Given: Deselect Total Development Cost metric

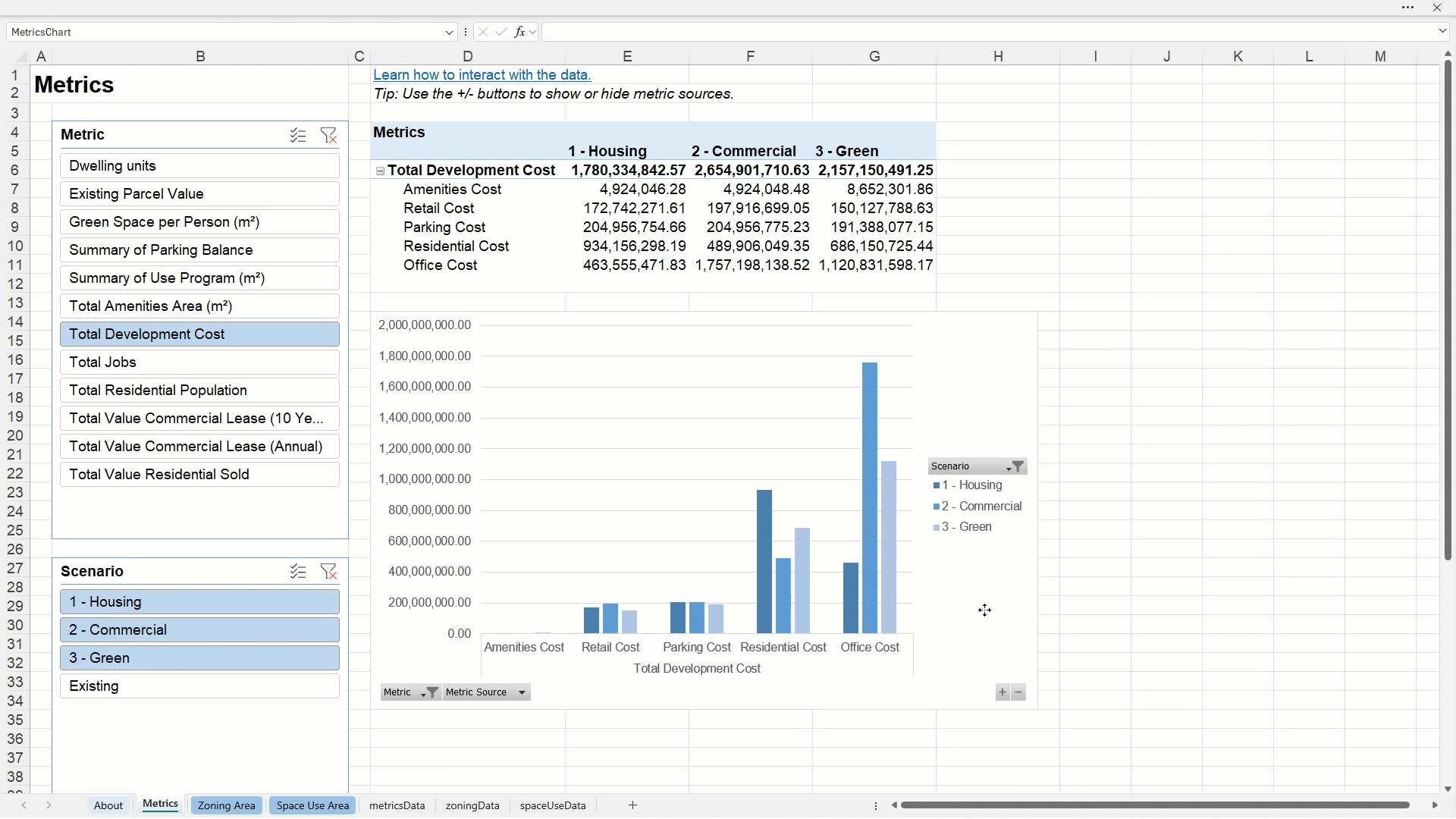Looking at the screenshot, I should point(200,334).
